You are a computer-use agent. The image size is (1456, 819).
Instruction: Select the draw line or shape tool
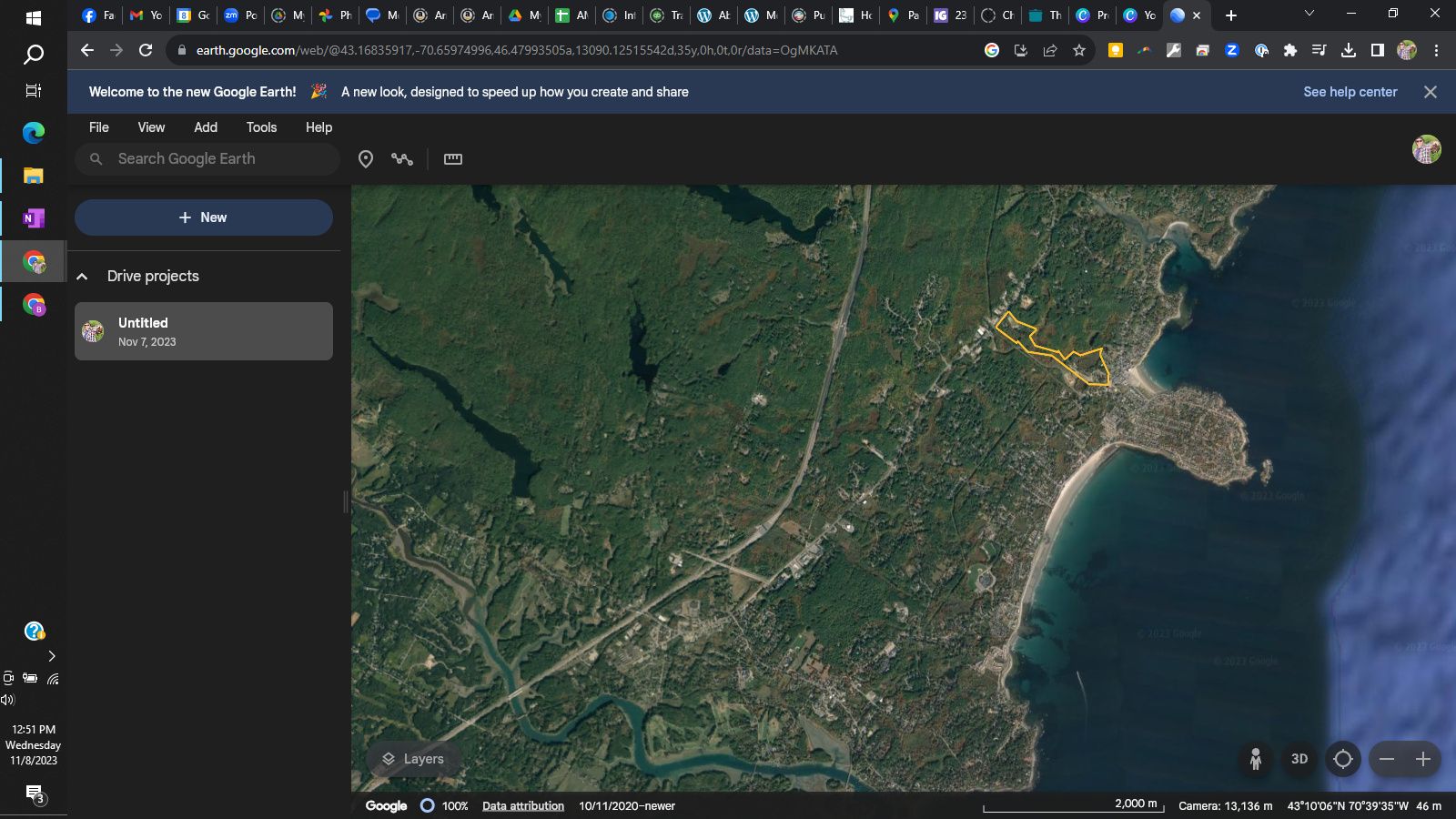tap(402, 159)
